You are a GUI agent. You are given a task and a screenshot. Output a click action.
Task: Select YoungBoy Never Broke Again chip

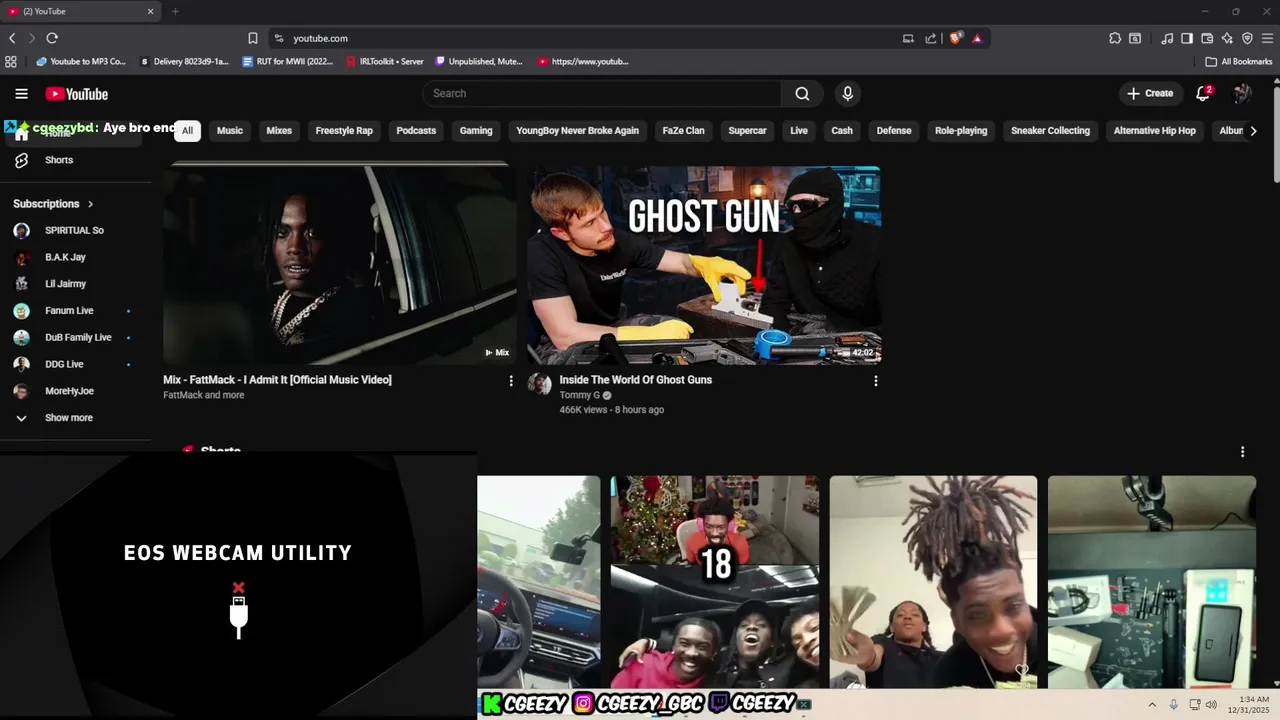(x=577, y=131)
